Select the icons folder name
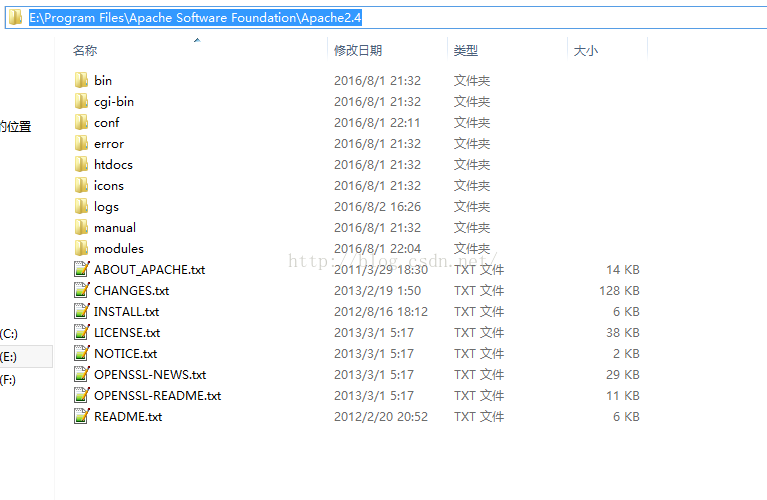Screen dimensions: 767x500 click(109, 185)
